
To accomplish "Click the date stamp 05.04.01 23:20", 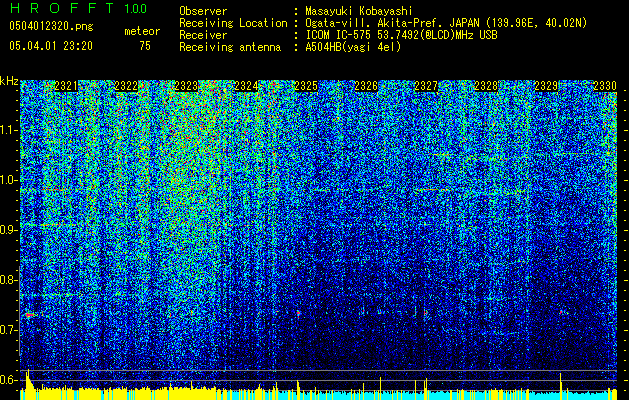I will click(x=51, y=46).
